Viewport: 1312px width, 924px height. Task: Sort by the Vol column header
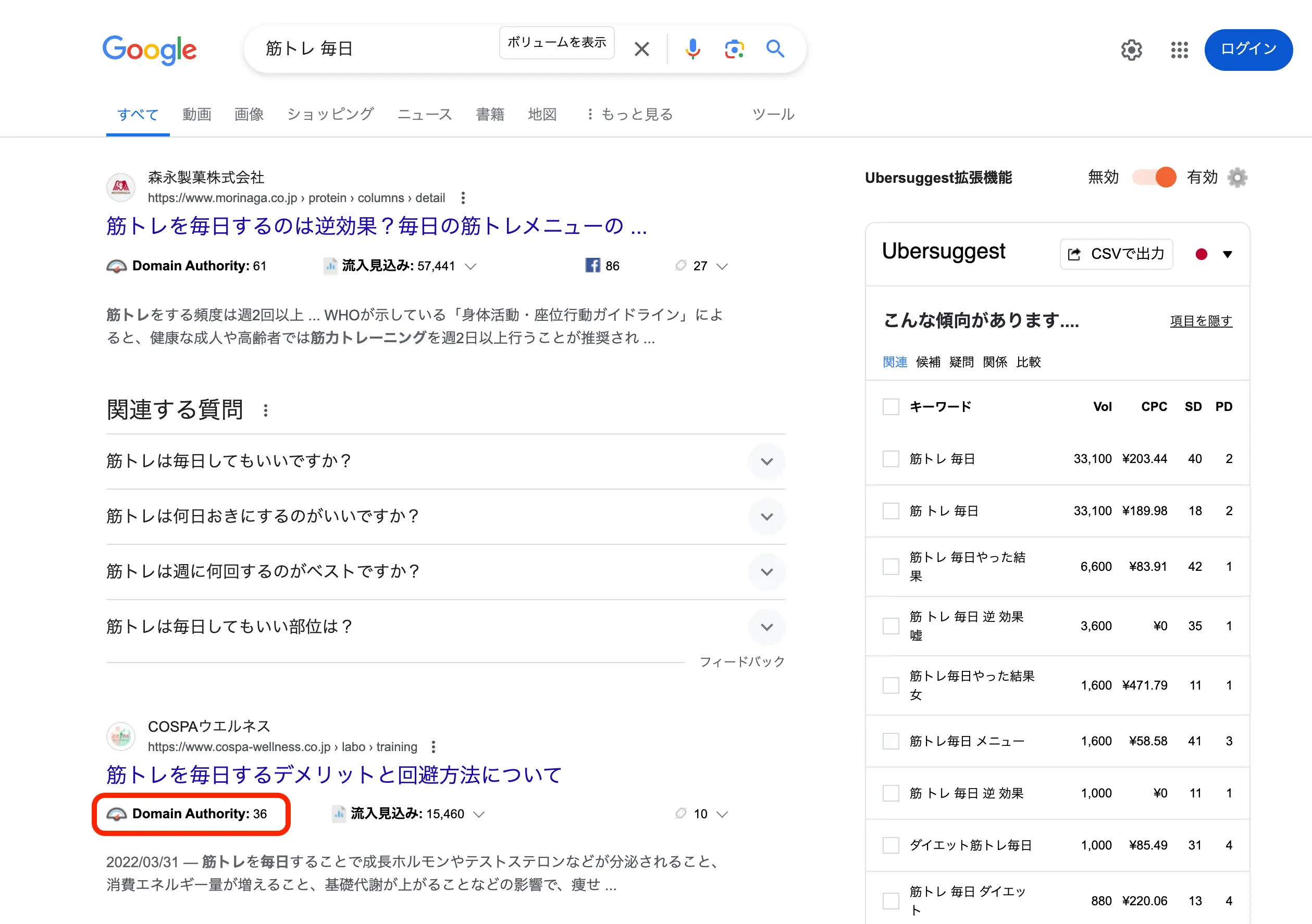point(1103,407)
